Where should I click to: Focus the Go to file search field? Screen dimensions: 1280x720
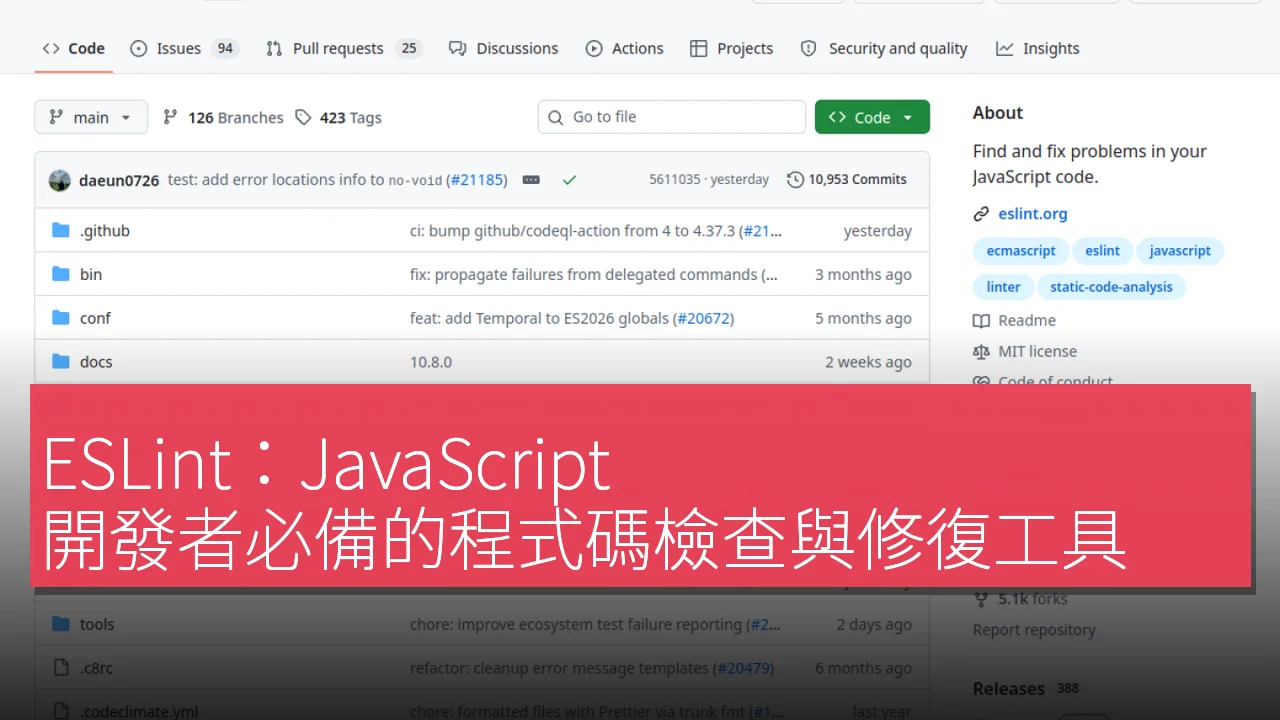[672, 117]
